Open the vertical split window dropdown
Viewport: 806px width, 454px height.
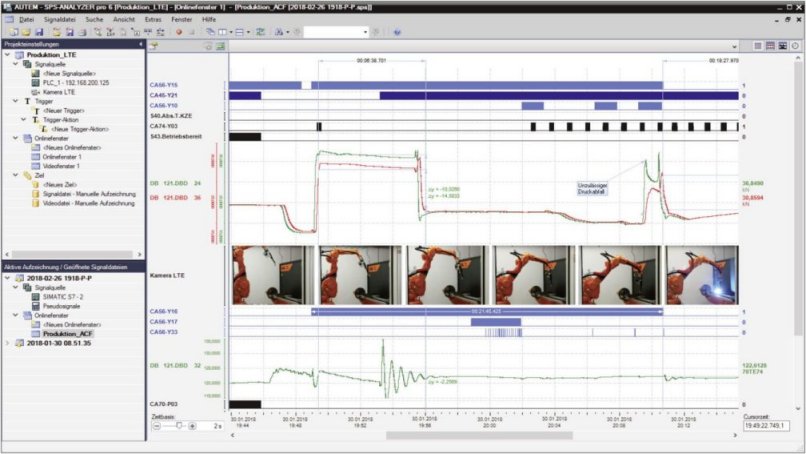pyautogui.click(x=231, y=32)
